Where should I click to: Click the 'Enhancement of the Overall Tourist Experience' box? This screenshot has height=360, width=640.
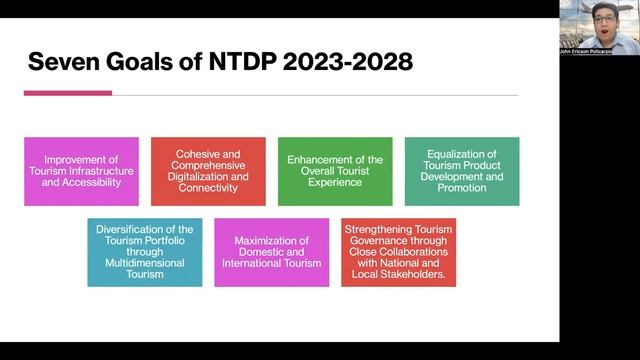coord(335,171)
